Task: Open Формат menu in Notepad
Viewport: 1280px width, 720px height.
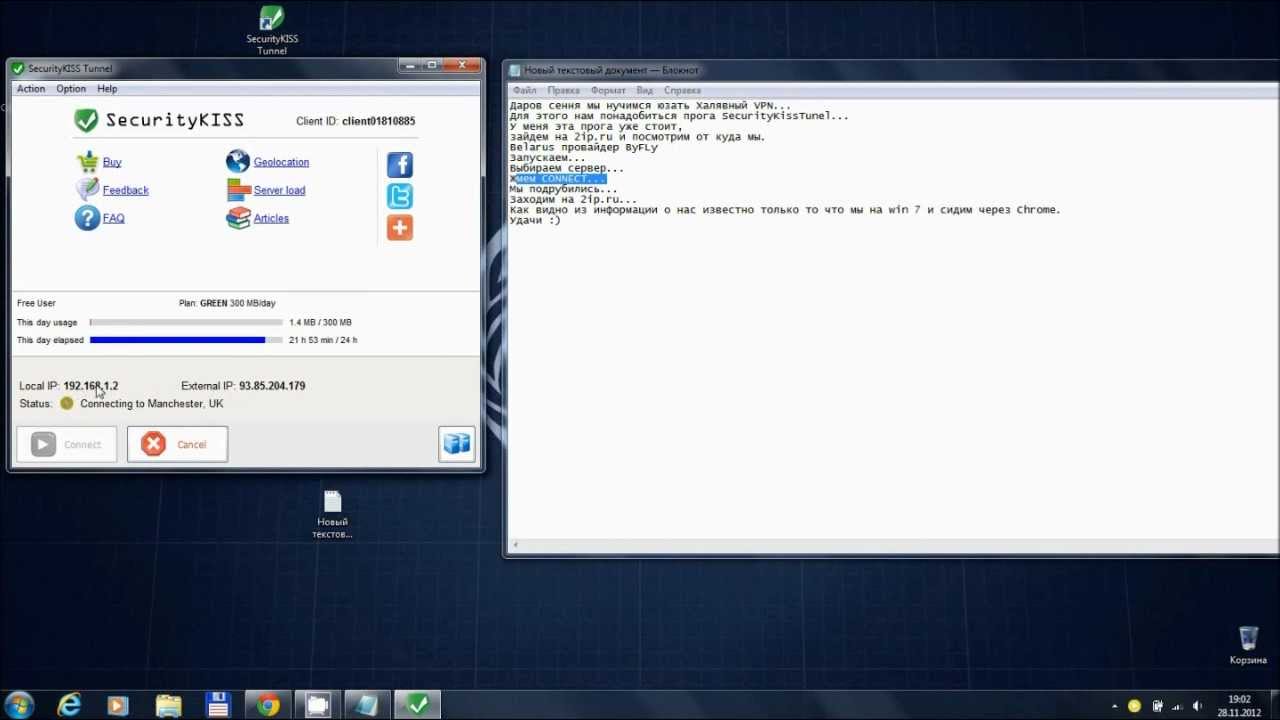Action: click(608, 90)
